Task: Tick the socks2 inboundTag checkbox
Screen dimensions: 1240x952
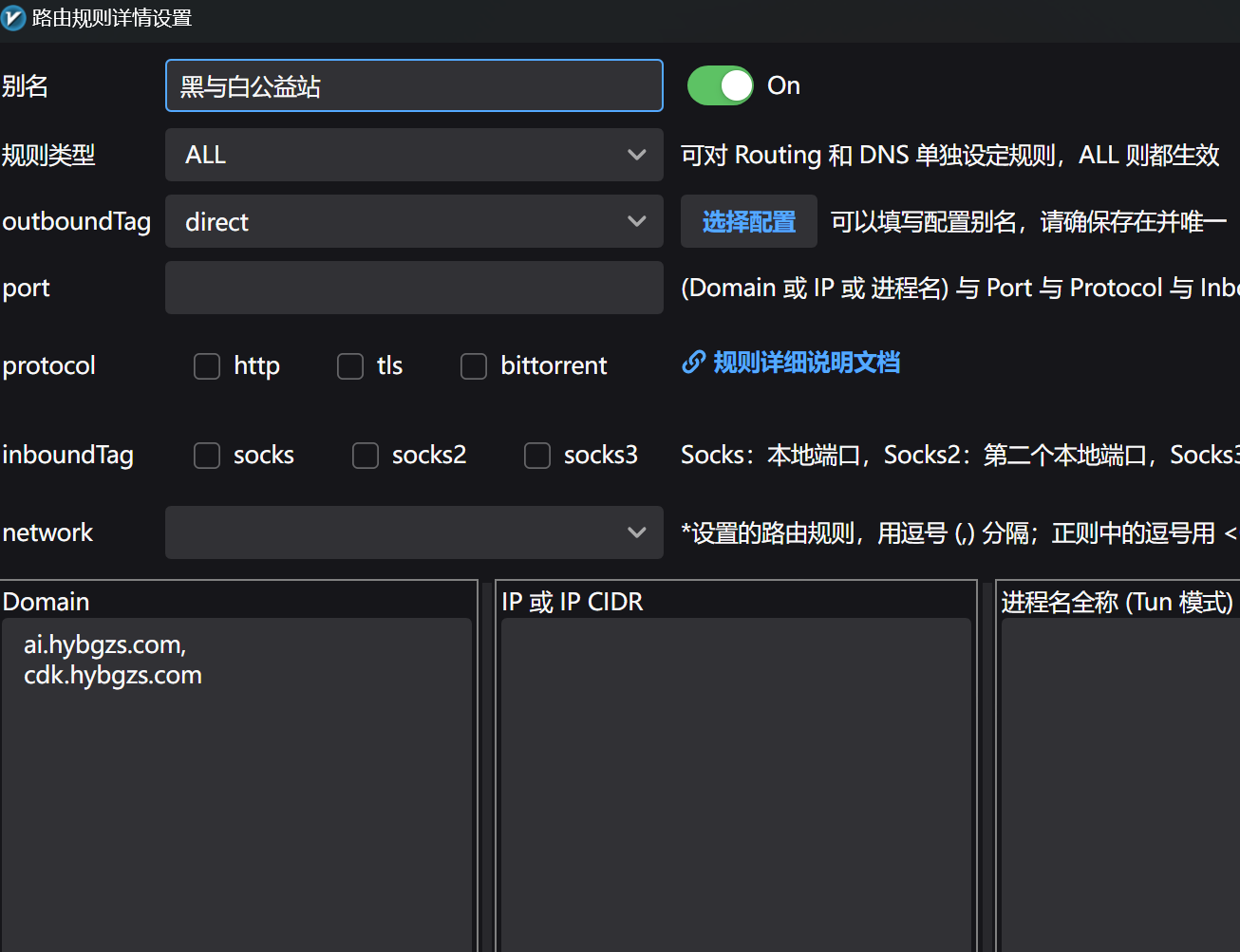Action: pyautogui.click(x=366, y=456)
